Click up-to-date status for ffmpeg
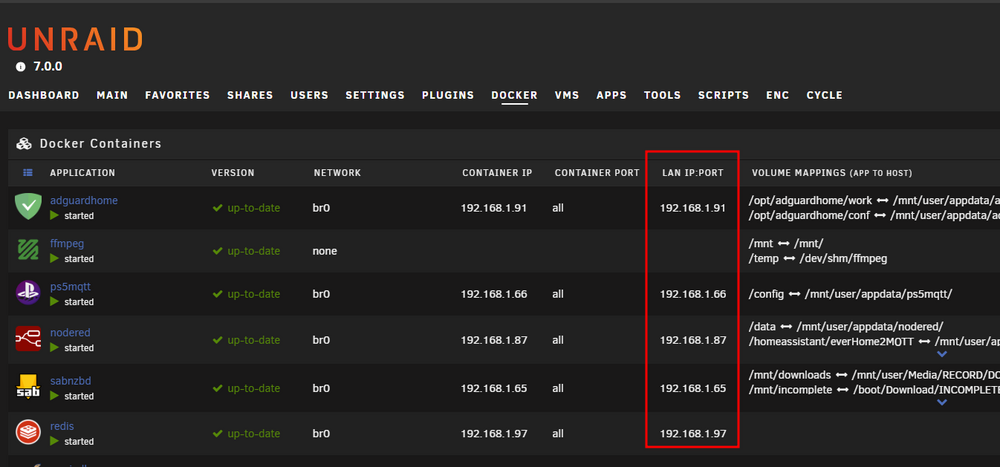 (246, 251)
